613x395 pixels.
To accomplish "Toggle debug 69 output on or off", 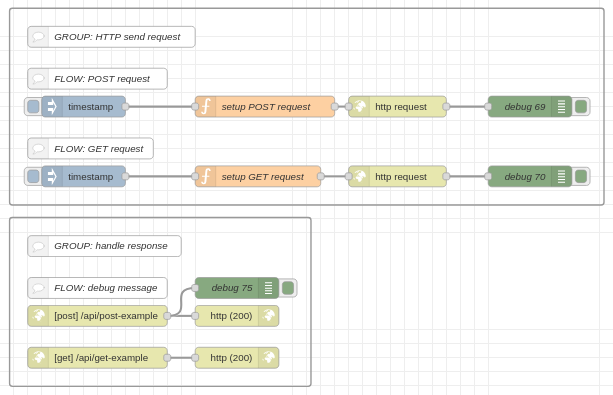I will click(x=581, y=107).
